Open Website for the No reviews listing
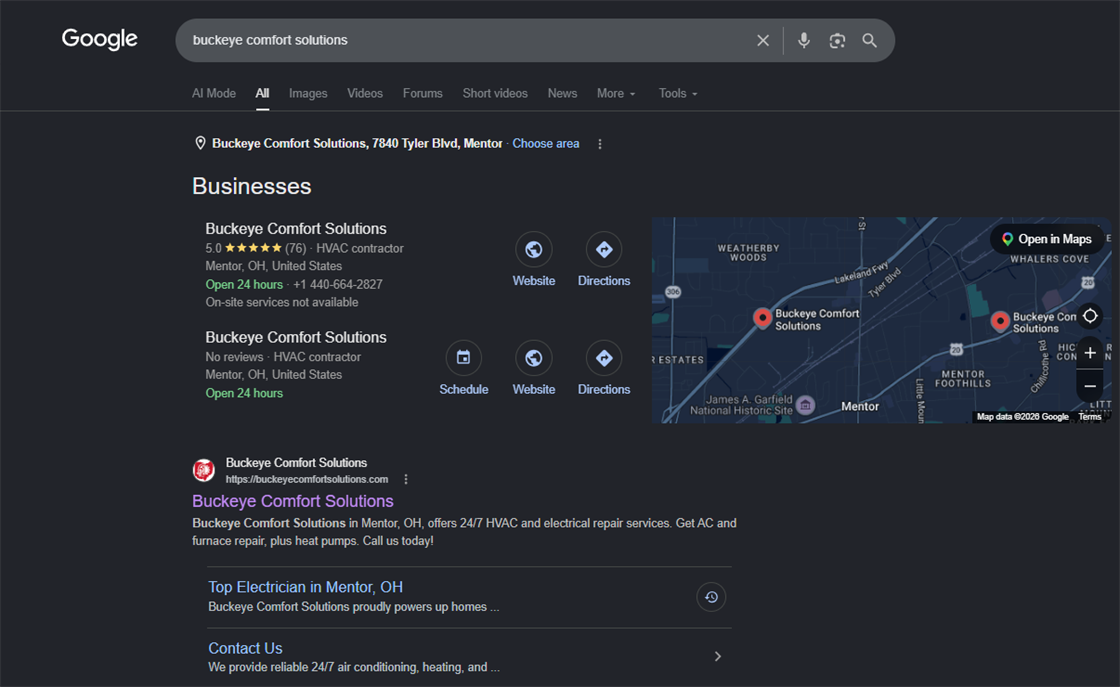Image resolution: width=1120 pixels, height=687 pixels. tap(534, 368)
